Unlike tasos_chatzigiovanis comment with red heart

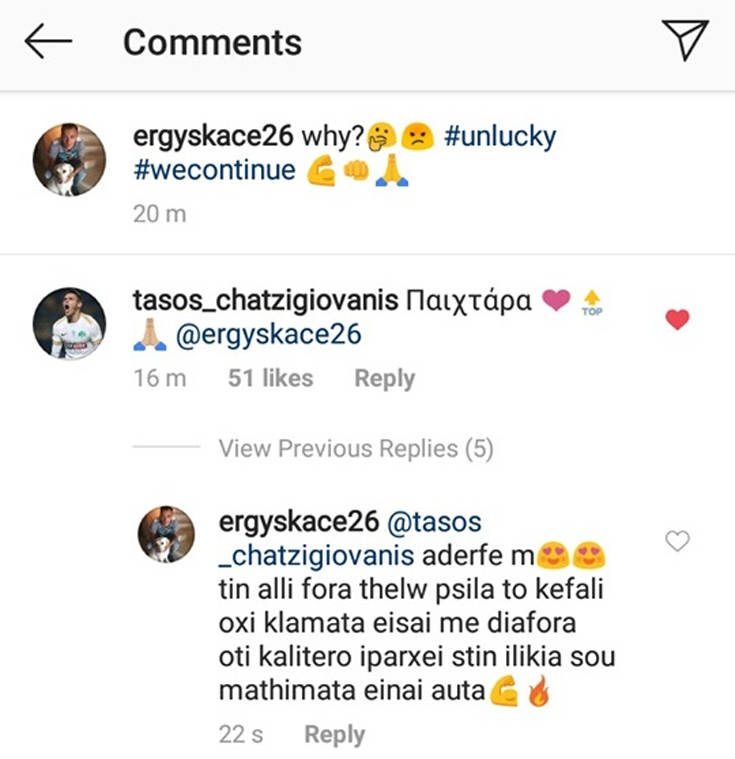tap(677, 320)
